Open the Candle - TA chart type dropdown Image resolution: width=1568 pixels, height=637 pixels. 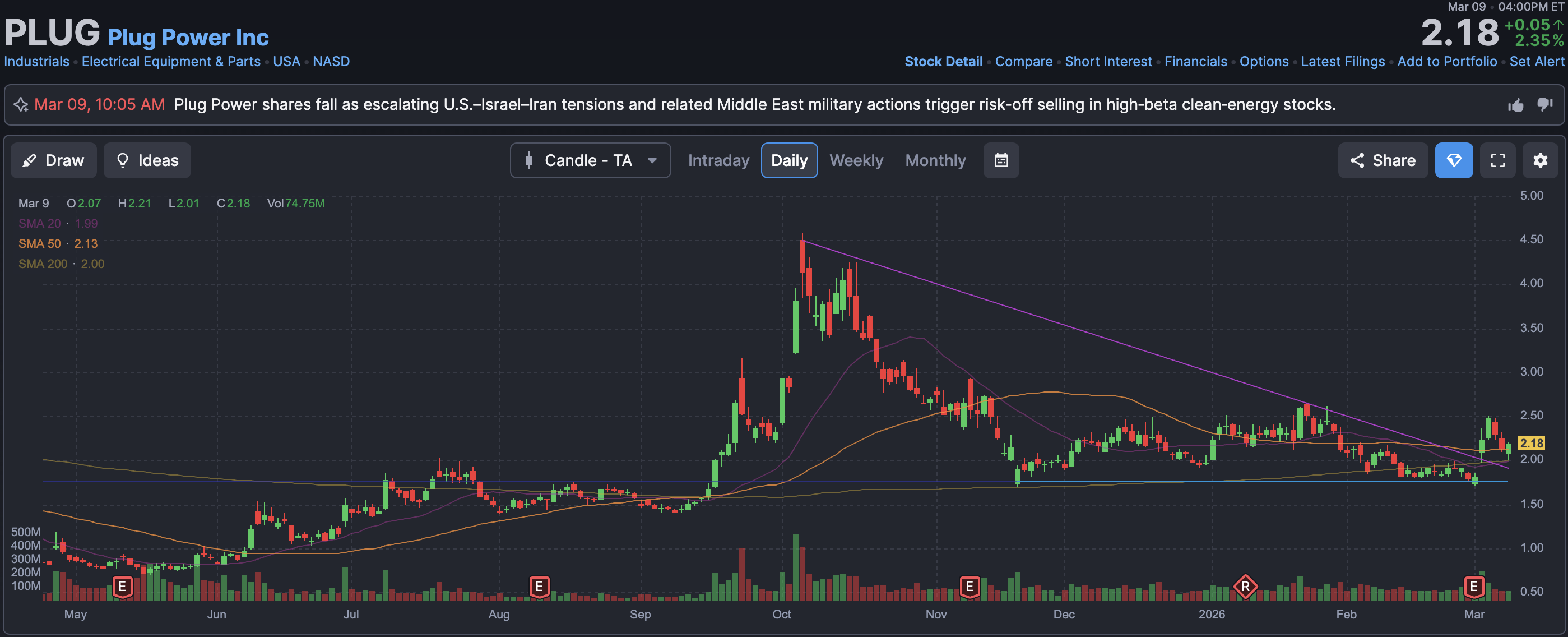(x=590, y=160)
